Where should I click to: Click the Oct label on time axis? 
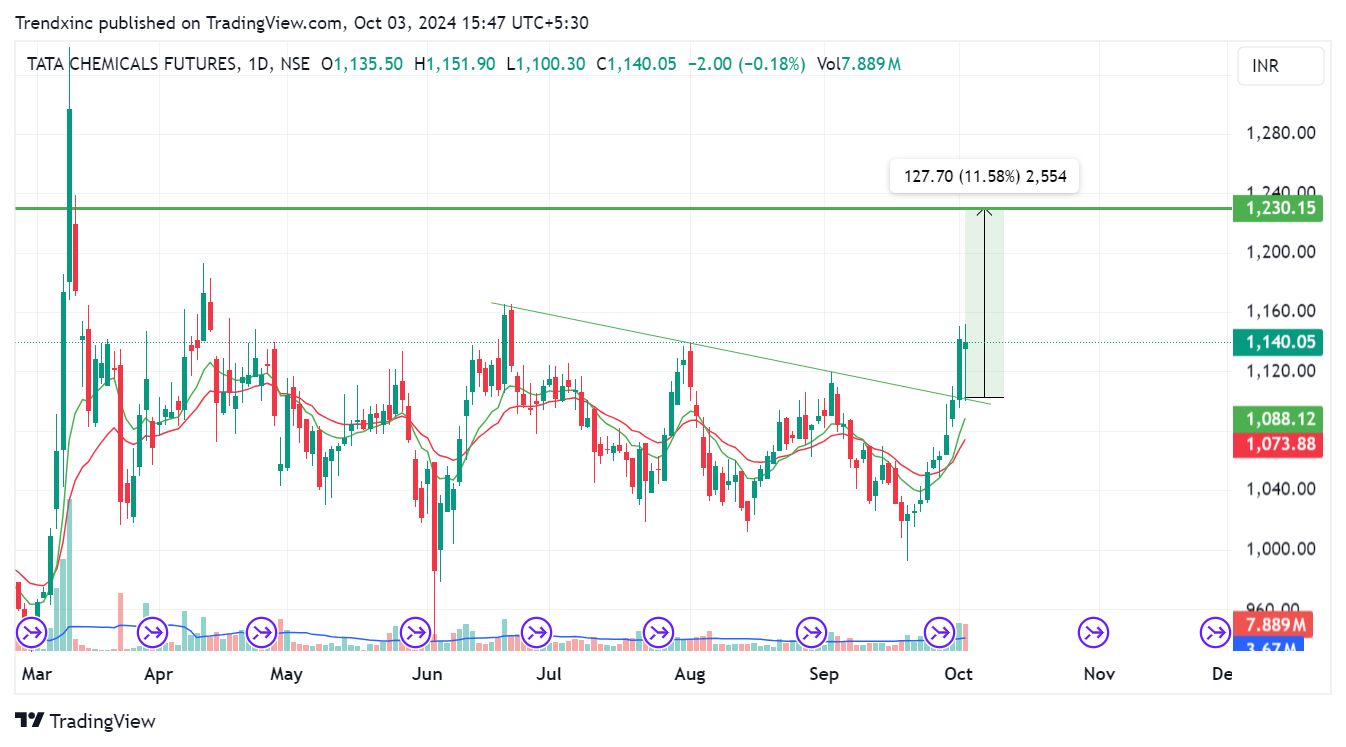959,674
